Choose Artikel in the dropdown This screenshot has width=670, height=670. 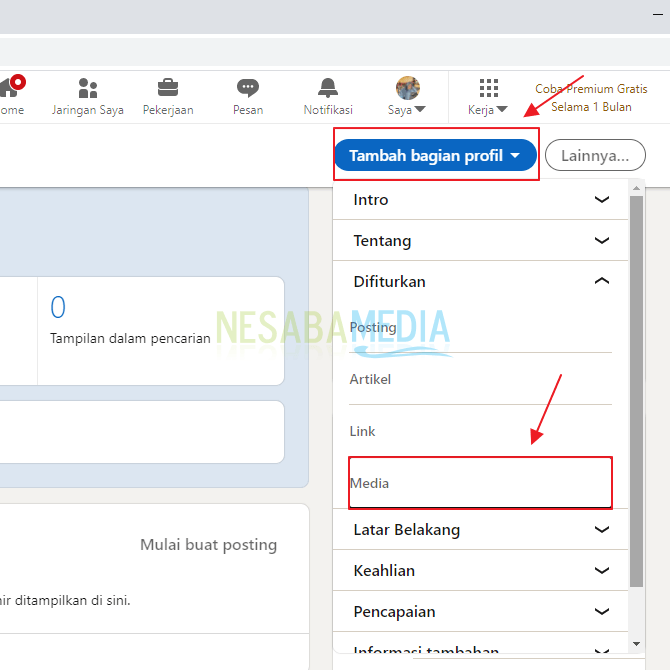tap(370, 380)
